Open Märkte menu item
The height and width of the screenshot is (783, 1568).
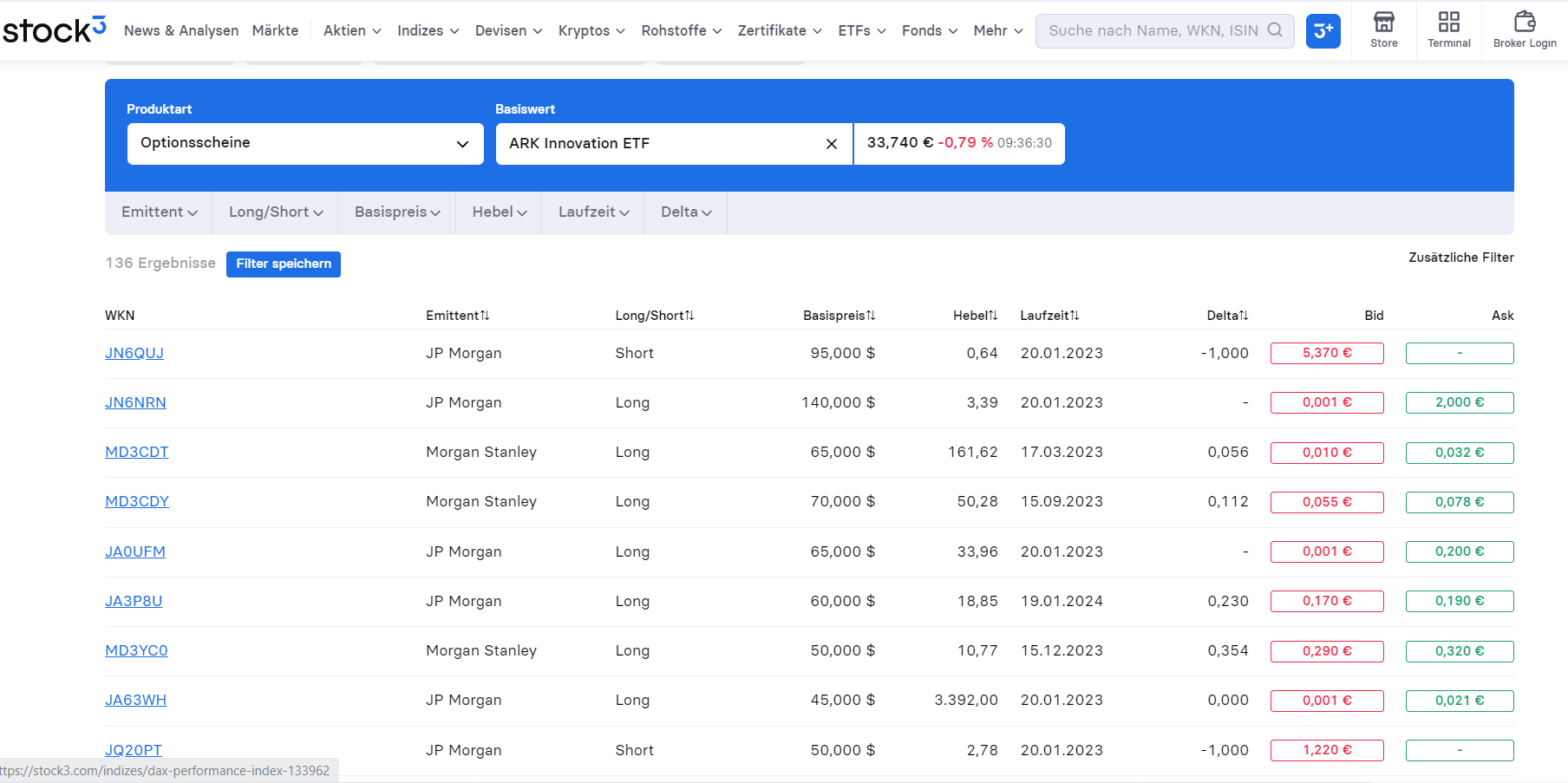point(275,30)
